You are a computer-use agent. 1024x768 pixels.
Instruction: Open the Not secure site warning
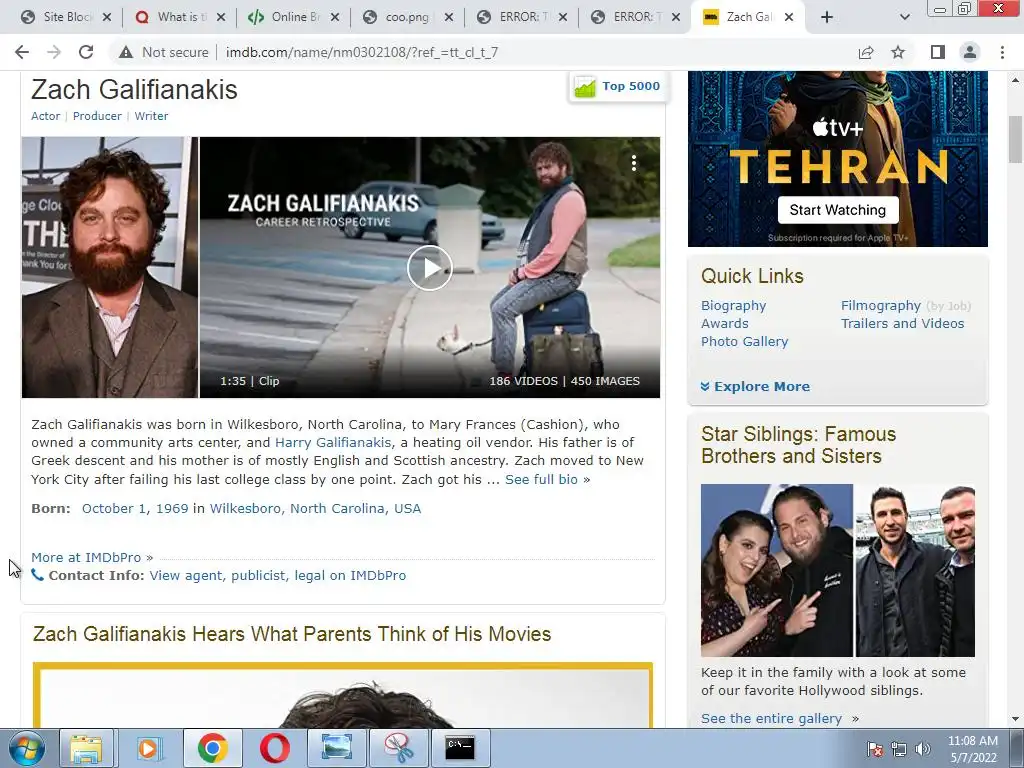tap(164, 52)
